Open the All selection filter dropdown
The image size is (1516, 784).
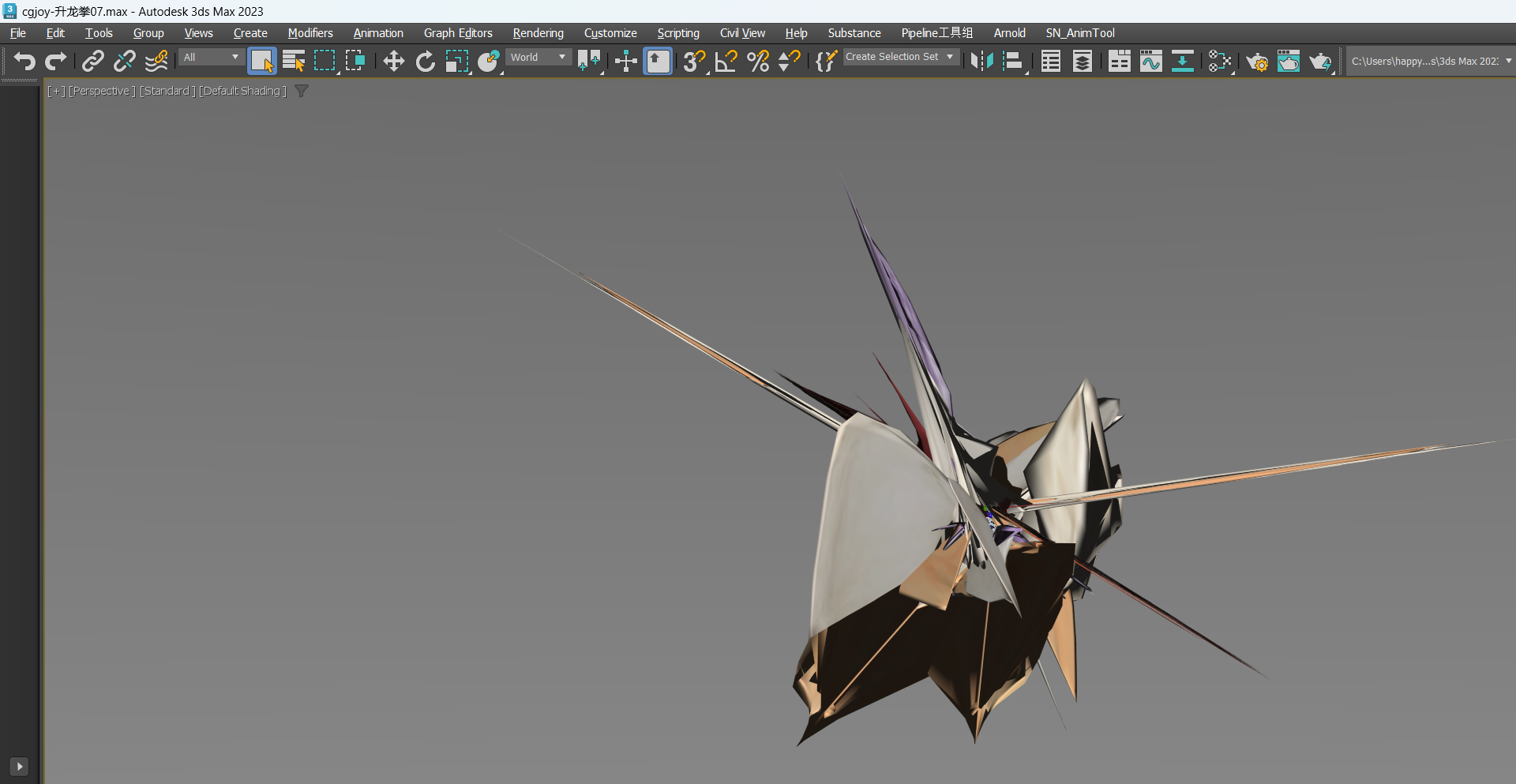pyautogui.click(x=211, y=57)
